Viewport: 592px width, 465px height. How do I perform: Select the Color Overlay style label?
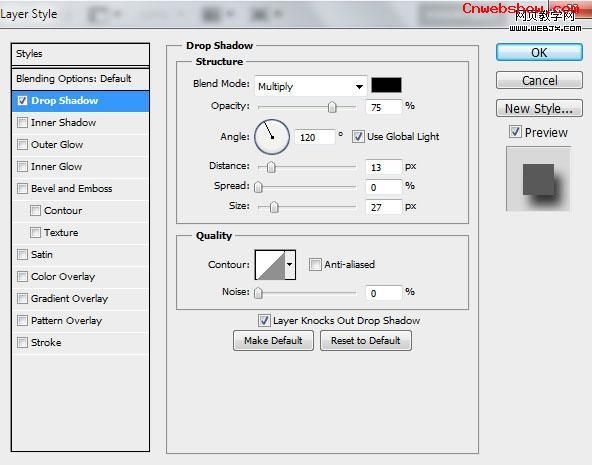tap(63, 276)
